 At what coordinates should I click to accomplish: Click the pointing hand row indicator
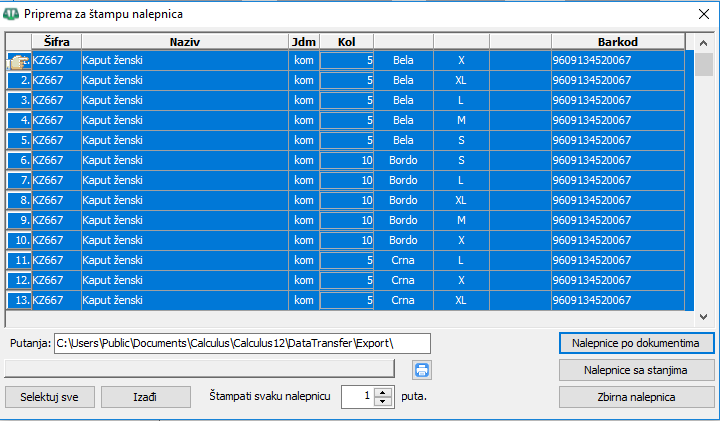[x=19, y=61]
